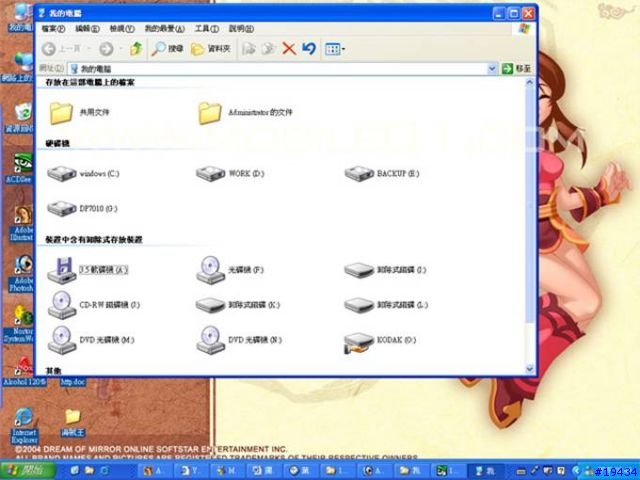Select the 光碟機 (F:) disc drive
Viewport: 640px width, 480px height.
(230, 270)
